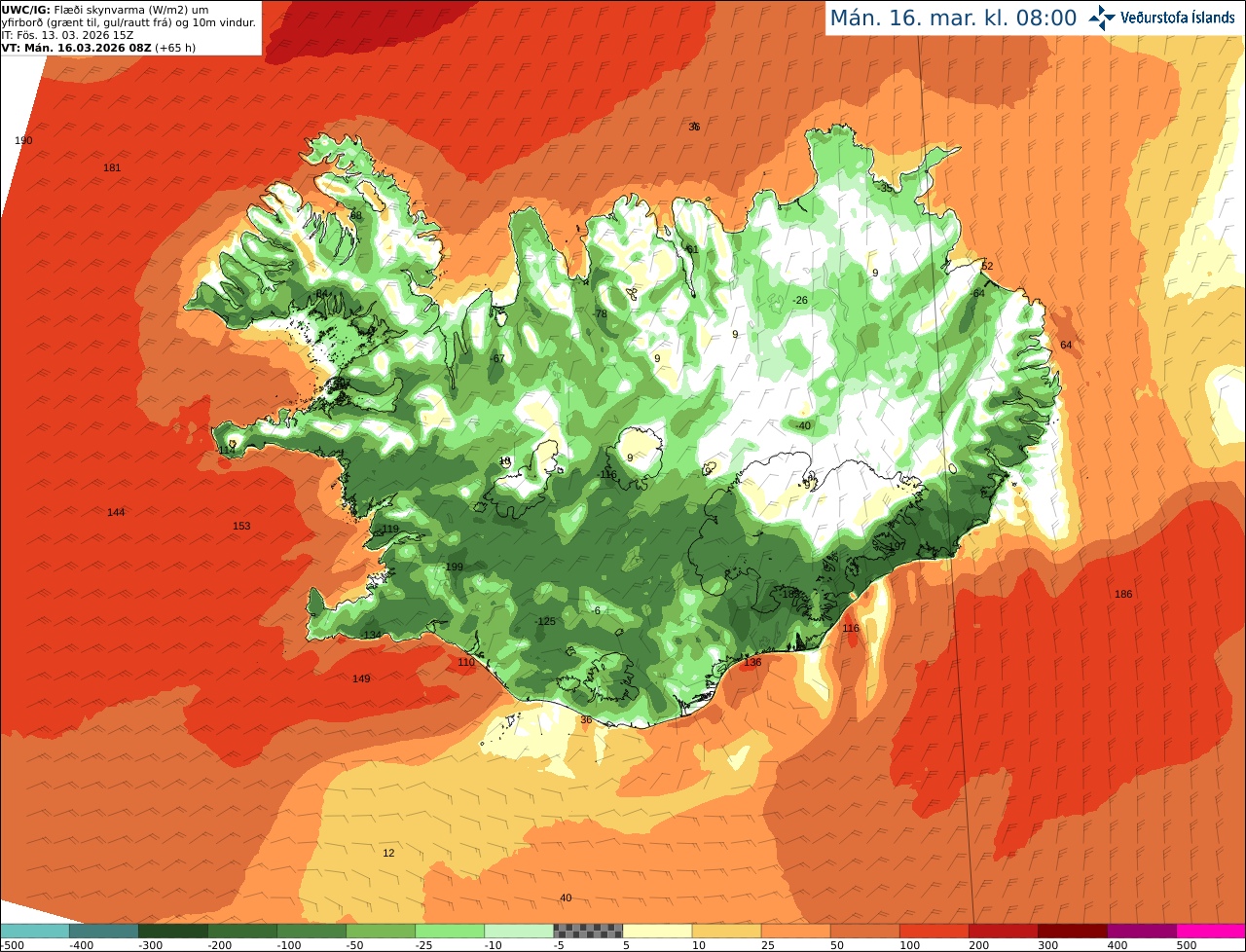
Task: Click the lightest teal legend swatch after -500
Action: pyautogui.click(x=35, y=930)
